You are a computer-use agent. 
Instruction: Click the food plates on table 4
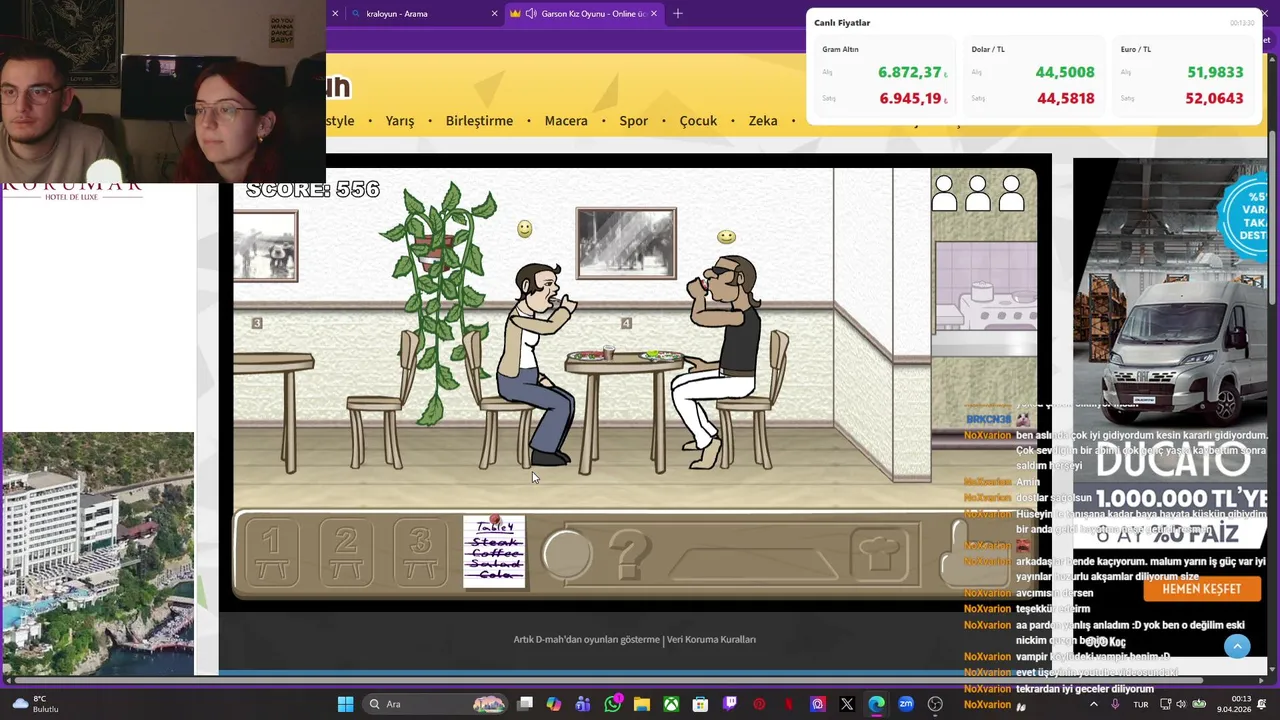tap(626, 354)
